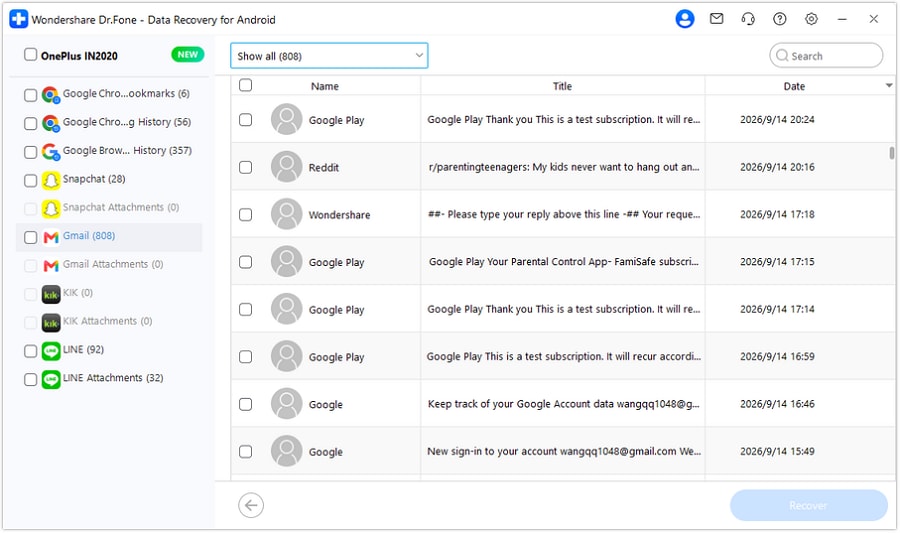Open email '##- Please type your reply above'
The width and height of the screenshot is (900, 533).
[x=564, y=214]
